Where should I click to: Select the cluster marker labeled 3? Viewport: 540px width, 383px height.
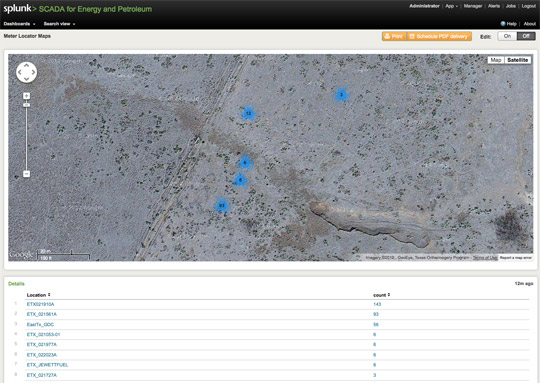point(341,95)
